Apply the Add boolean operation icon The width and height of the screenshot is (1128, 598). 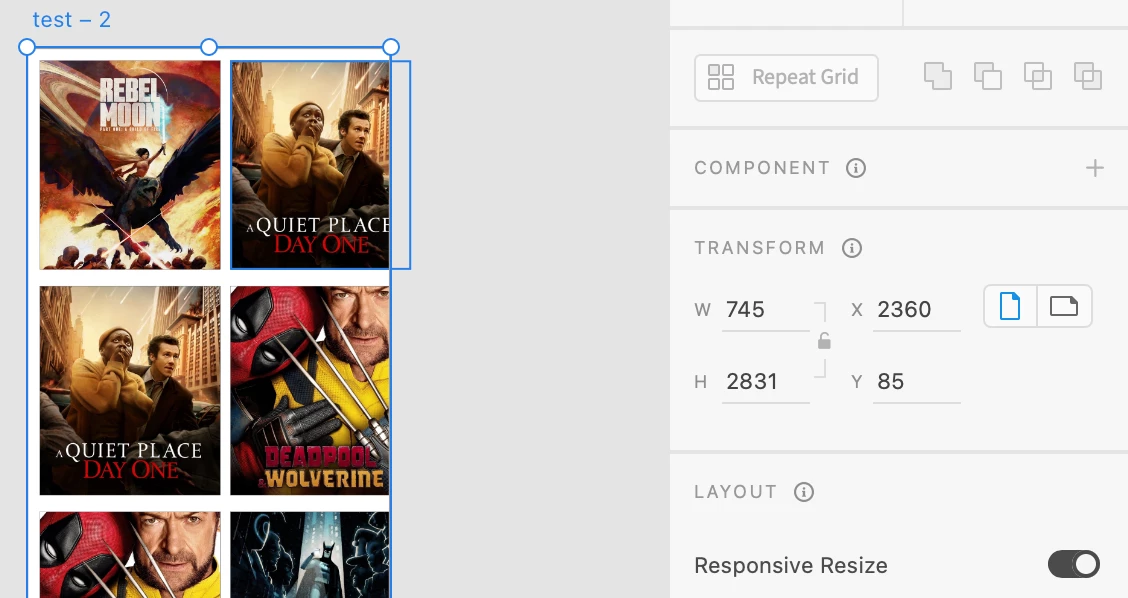(937, 76)
